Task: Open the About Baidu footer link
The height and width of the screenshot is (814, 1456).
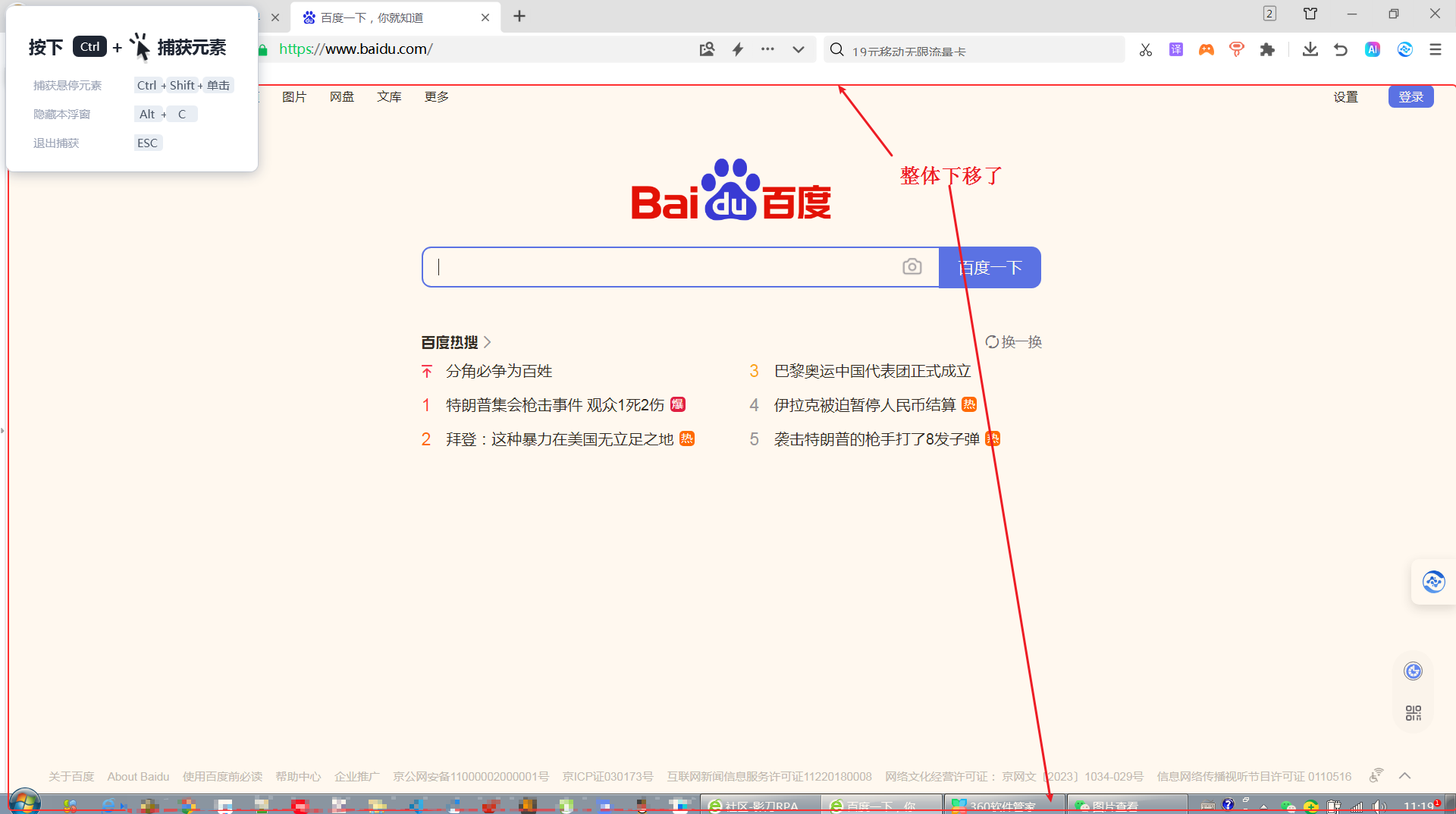Action: [x=138, y=777]
